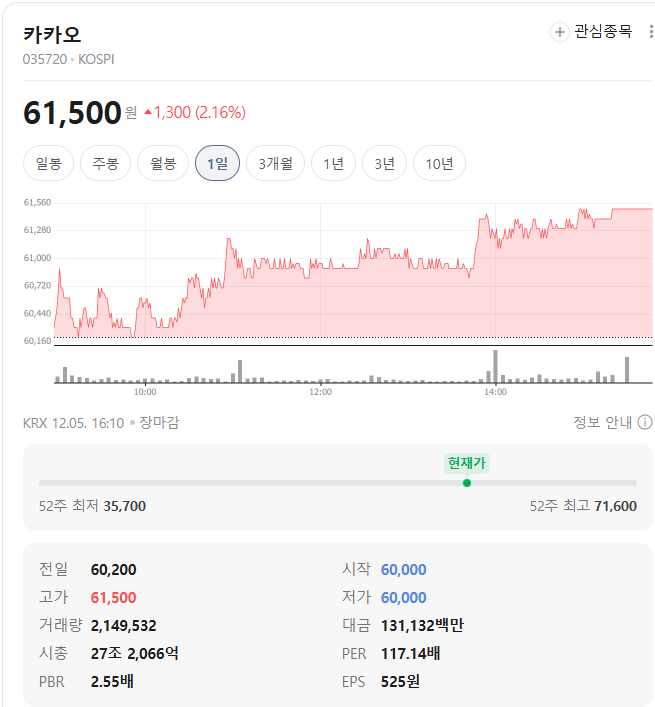This screenshot has width=655, height=707.
Task: Click the EPS value 525원
Action: 400,681
